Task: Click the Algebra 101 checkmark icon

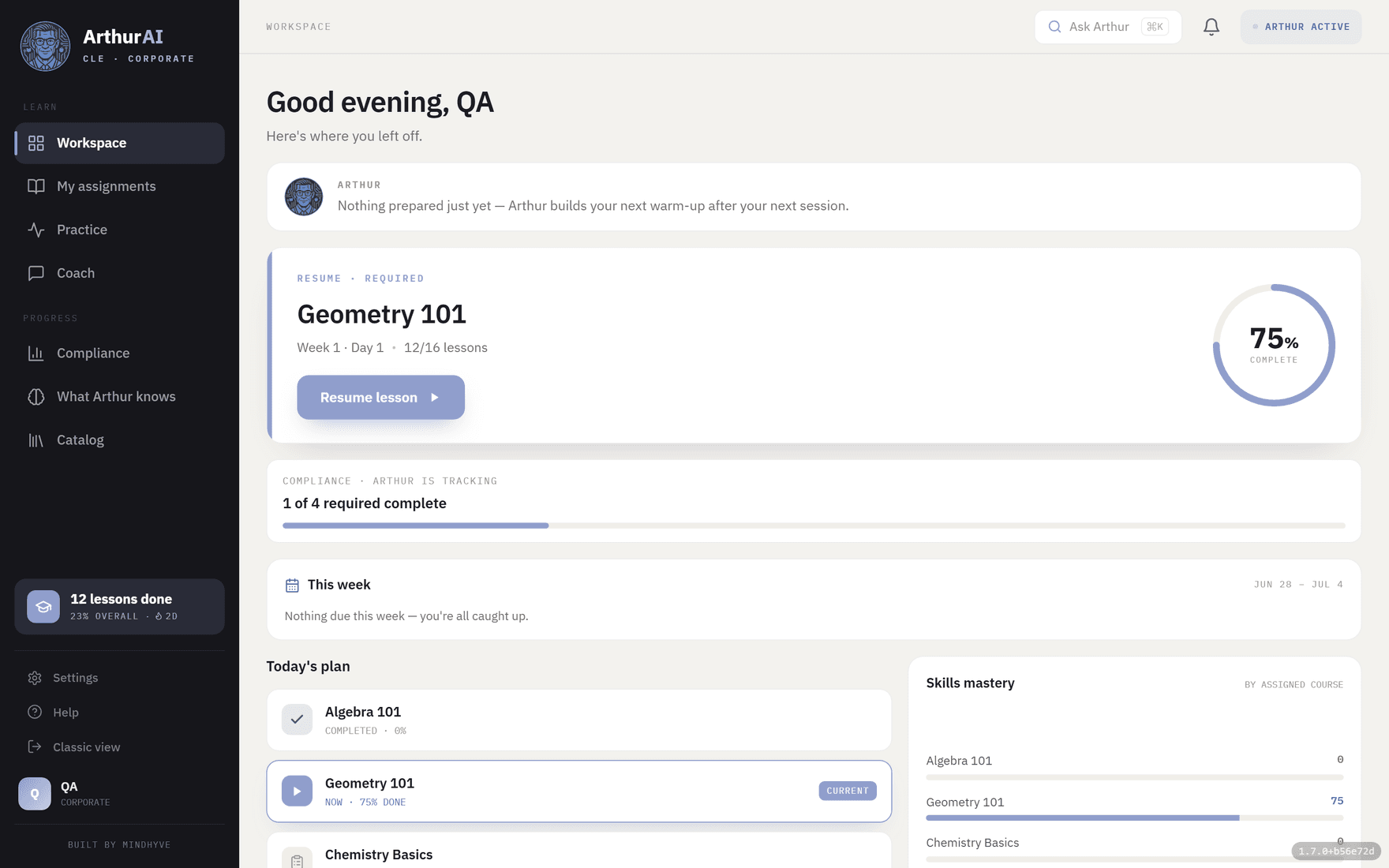Action: 297,720
